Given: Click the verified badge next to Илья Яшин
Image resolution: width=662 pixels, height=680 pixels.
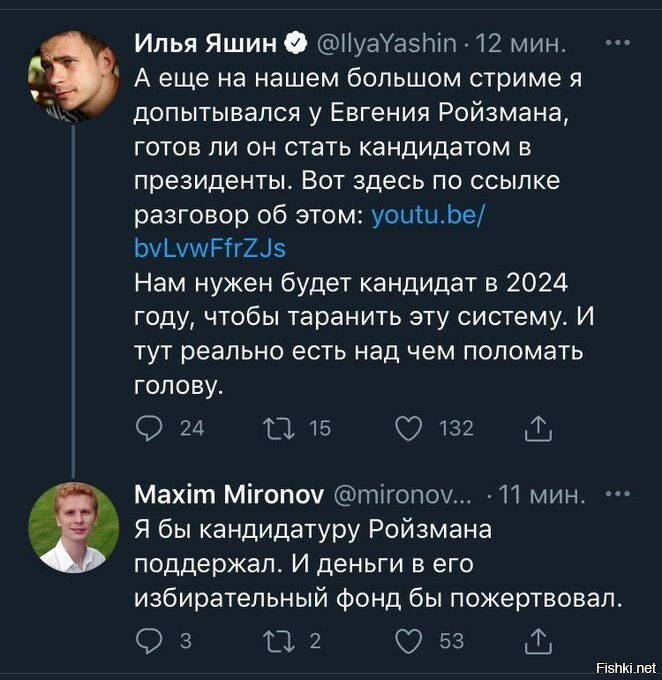Looking at the screenshot, I should 295,43.
